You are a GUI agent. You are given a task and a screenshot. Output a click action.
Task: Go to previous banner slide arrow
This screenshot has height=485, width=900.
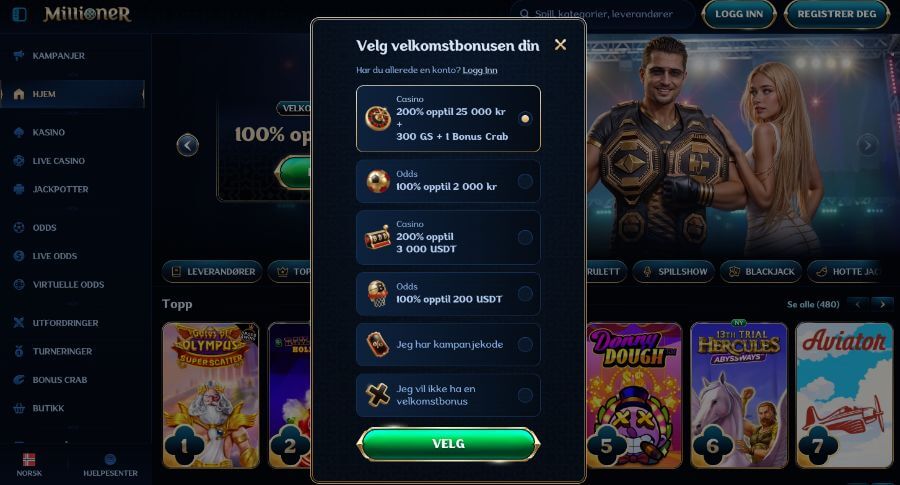188,145
